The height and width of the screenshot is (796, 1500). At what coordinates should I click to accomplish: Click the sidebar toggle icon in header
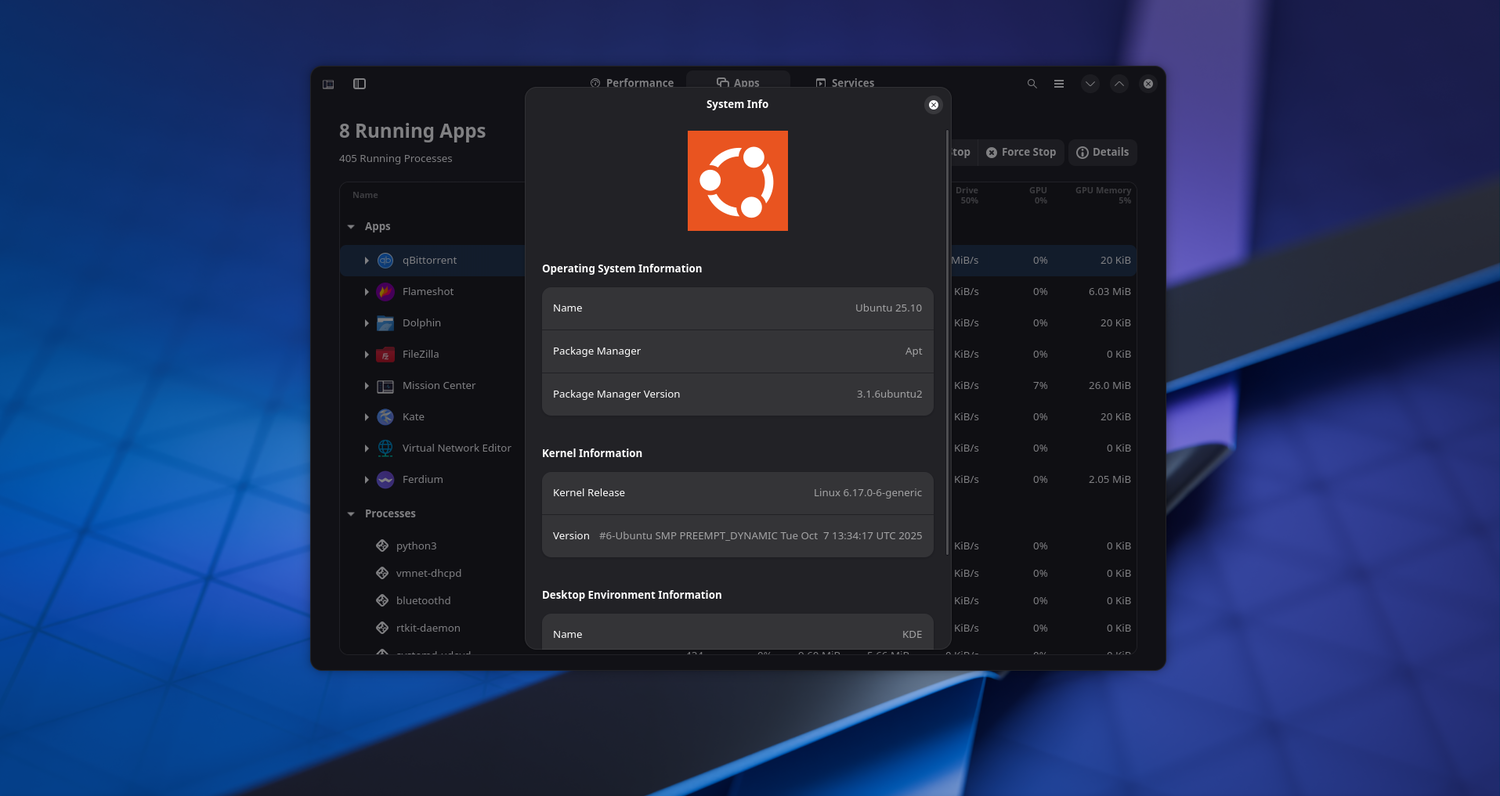click(360, 84)
